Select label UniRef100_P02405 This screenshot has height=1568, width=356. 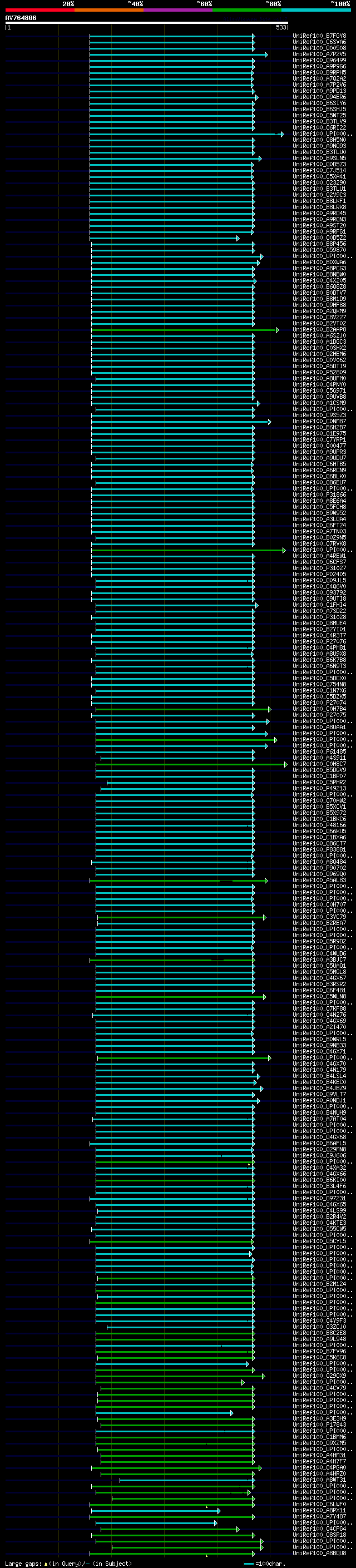[x=319, y=574]
